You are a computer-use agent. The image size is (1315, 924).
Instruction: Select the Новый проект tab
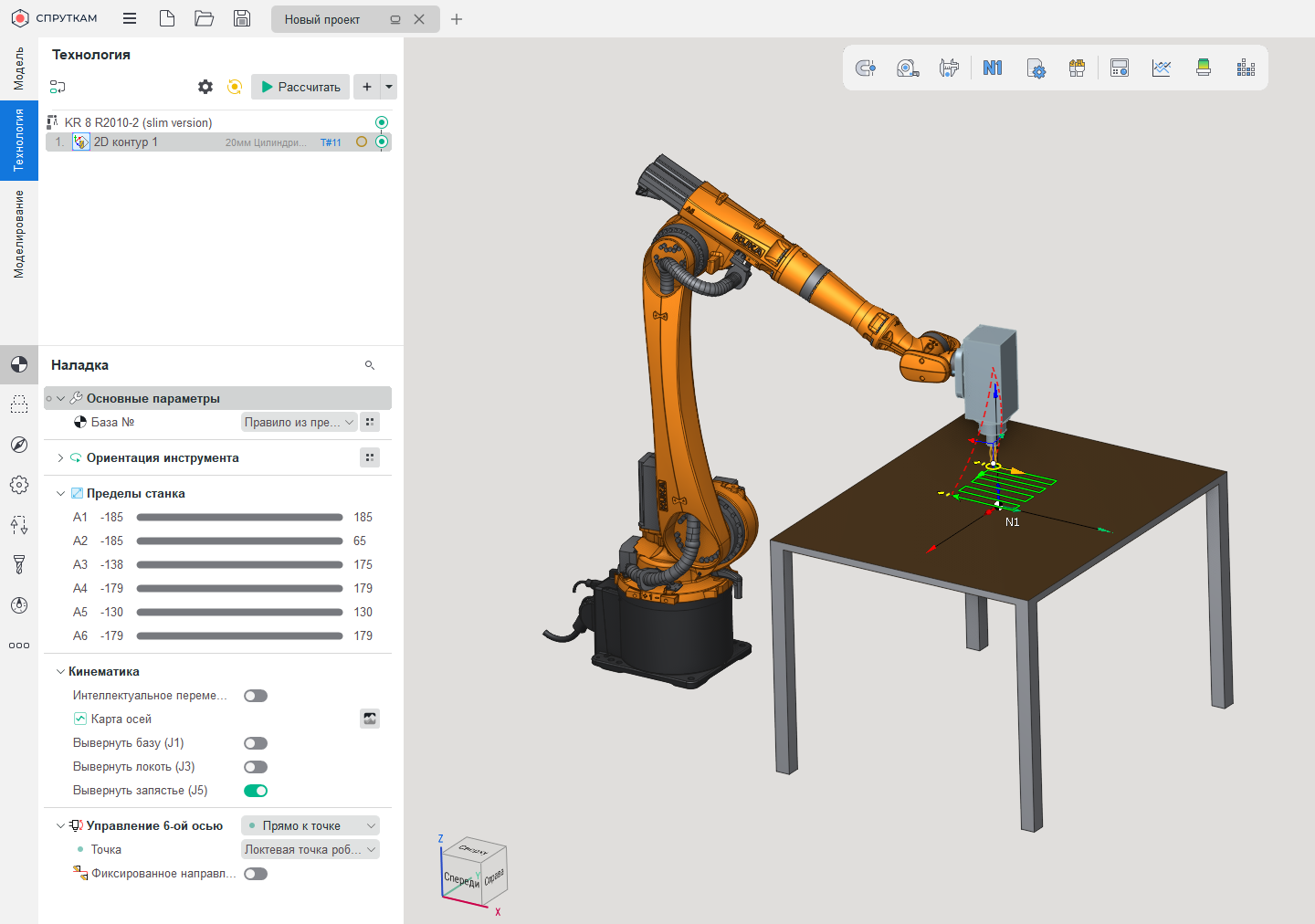pyautogui.click(x=354, y=19)
